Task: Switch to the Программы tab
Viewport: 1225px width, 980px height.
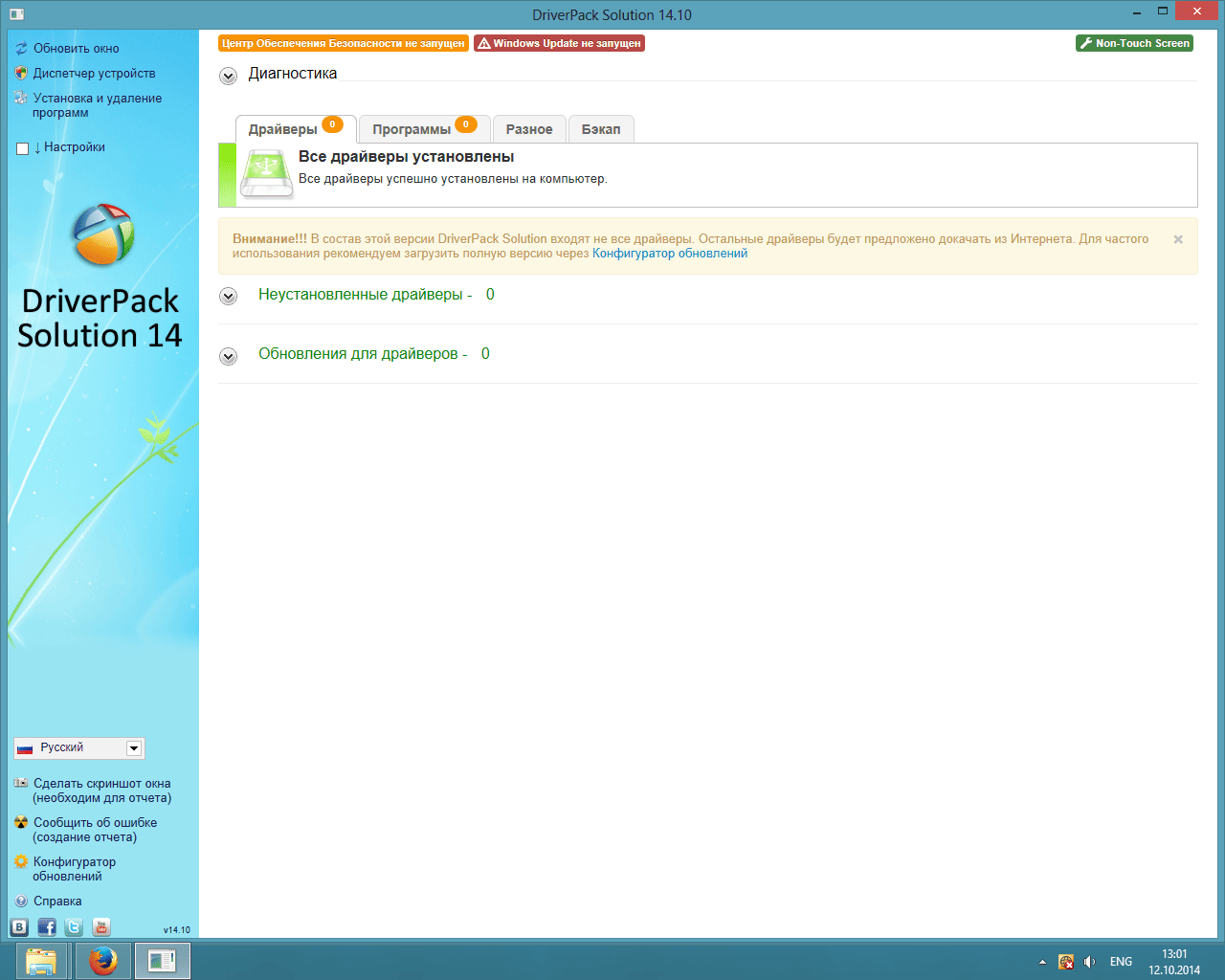Action: coord(425,129)
